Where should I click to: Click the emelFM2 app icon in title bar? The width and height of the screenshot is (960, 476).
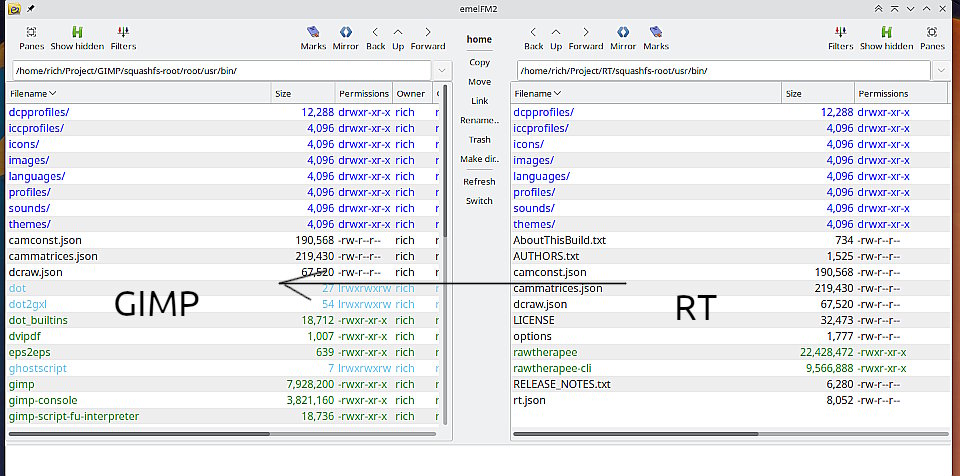click(15, 9)
